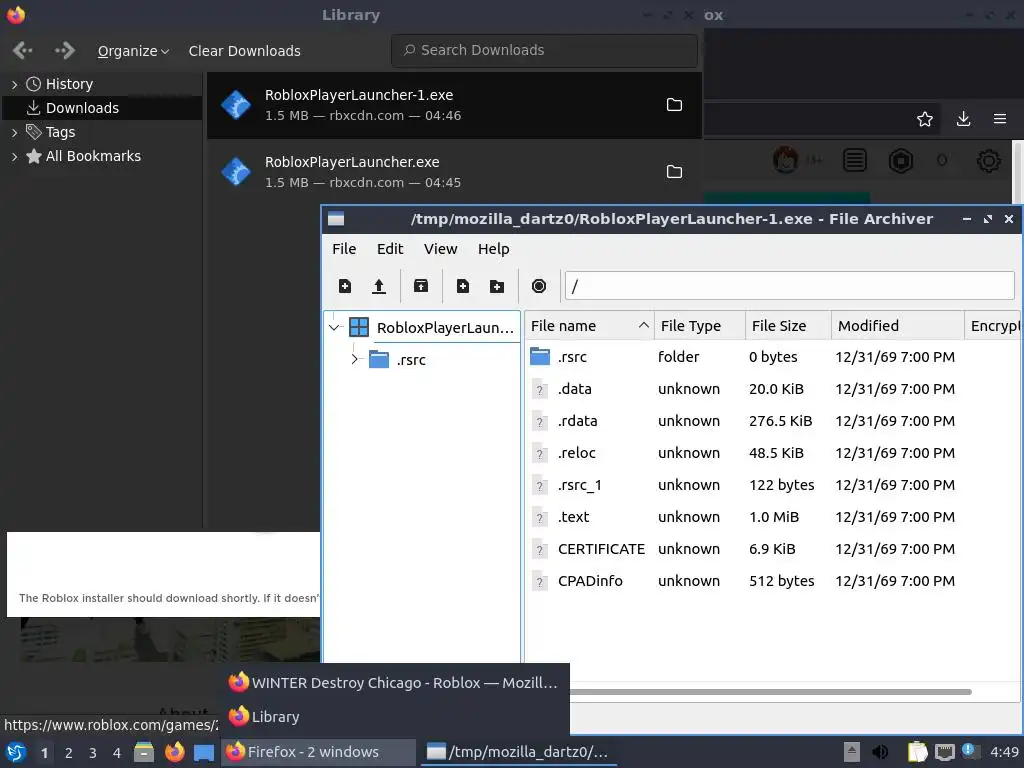Image resolution: width=1024 pixels, height=768 pixels.
Task: Select Library in taskbar window list
Action: tap(394, 717)
